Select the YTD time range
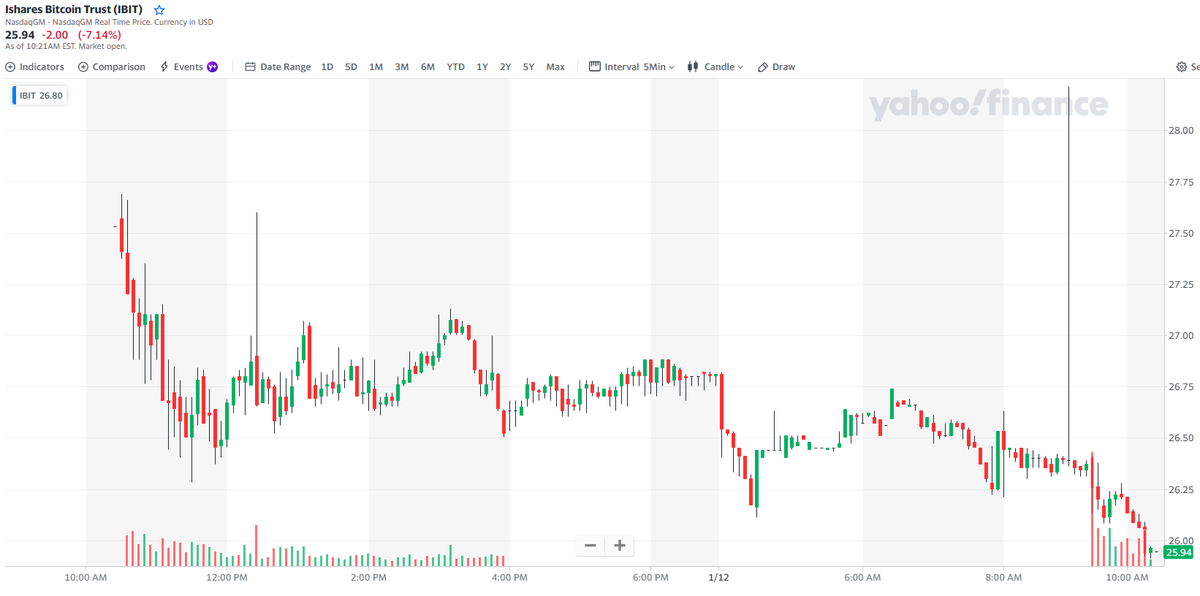This screenshot has height=596, width=1200. click(456, 67)
